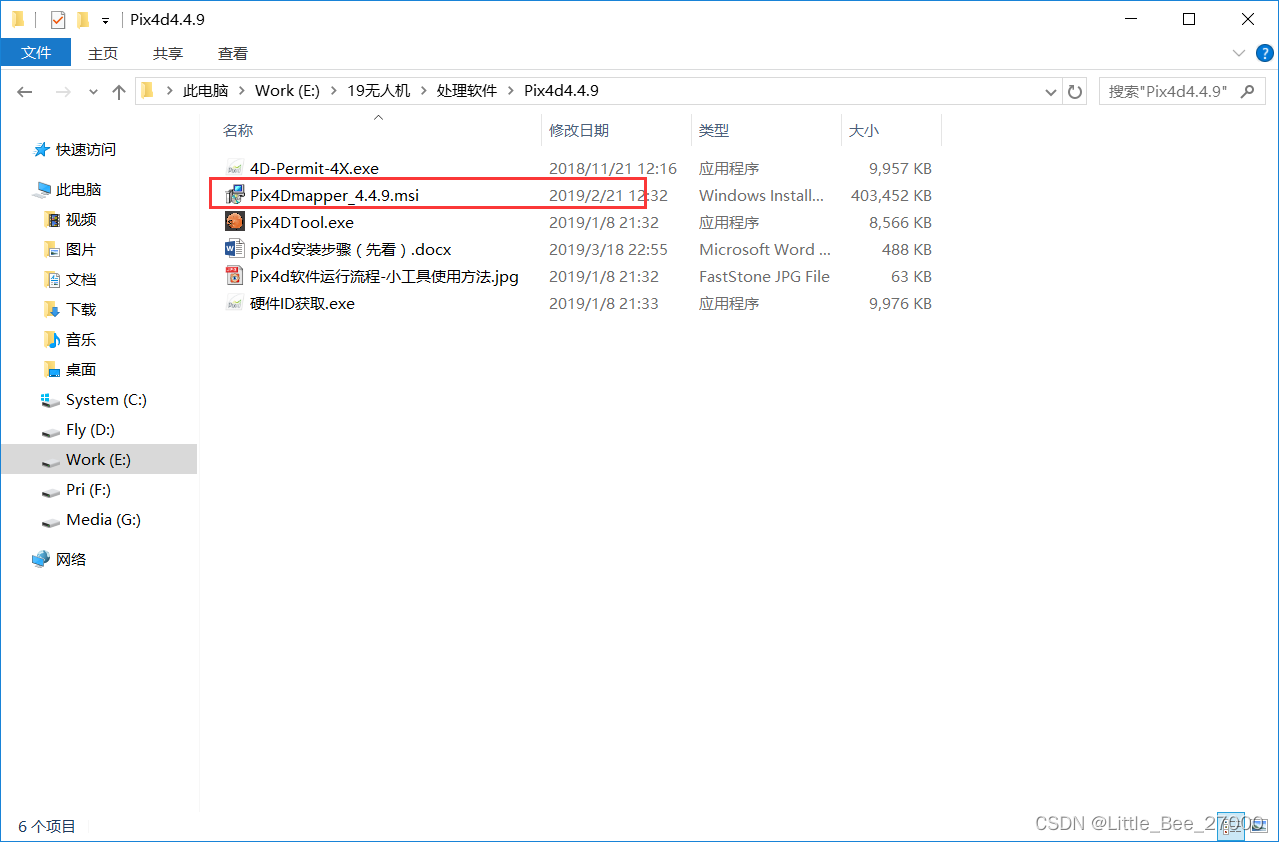Image resolution: width=1279 pixels, height=842 pixels.
Task: Expand breadcrumb chevron after Work (E:)
Action: click(x=333, y=91)
